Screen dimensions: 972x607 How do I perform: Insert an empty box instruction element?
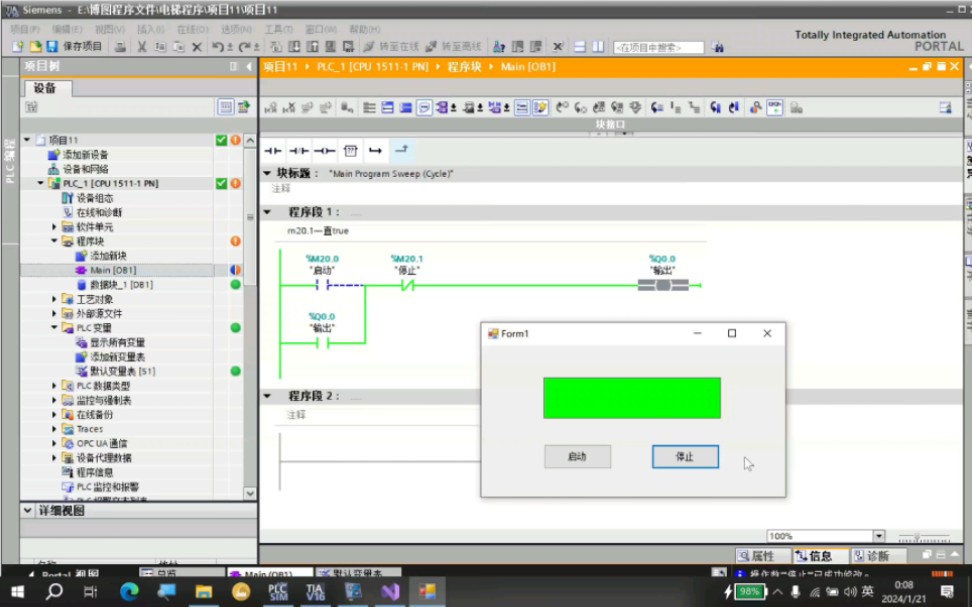[x=350, y=150]
